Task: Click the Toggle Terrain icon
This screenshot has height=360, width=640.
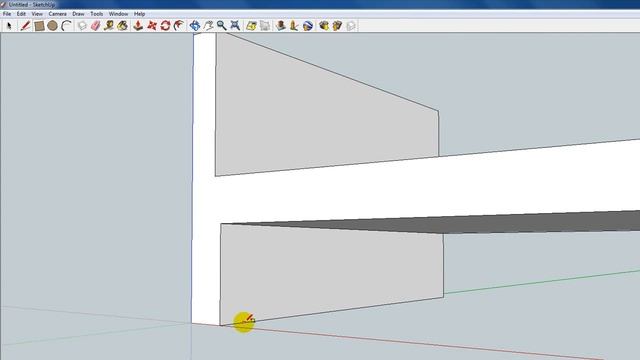Action: [265, 26]
